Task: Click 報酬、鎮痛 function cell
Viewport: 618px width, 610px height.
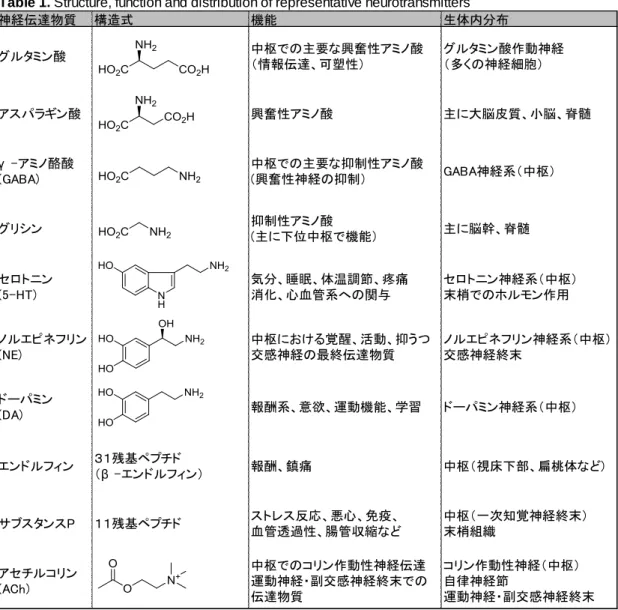Action: (x=281, y=466)
